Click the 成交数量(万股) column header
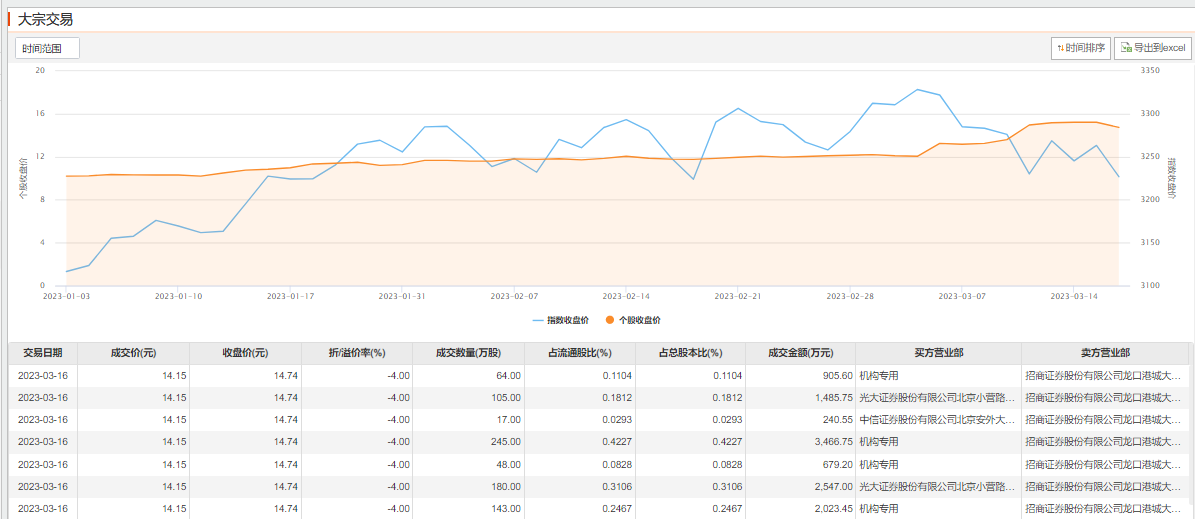1195x519 pixels. pyautogui.click(x=468, y=354)
